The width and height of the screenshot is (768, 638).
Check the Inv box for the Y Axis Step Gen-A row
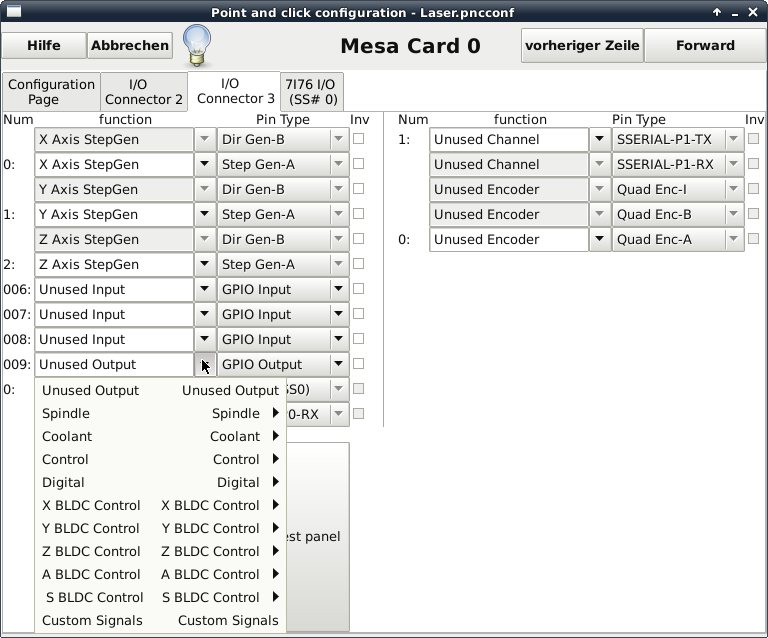359,213
